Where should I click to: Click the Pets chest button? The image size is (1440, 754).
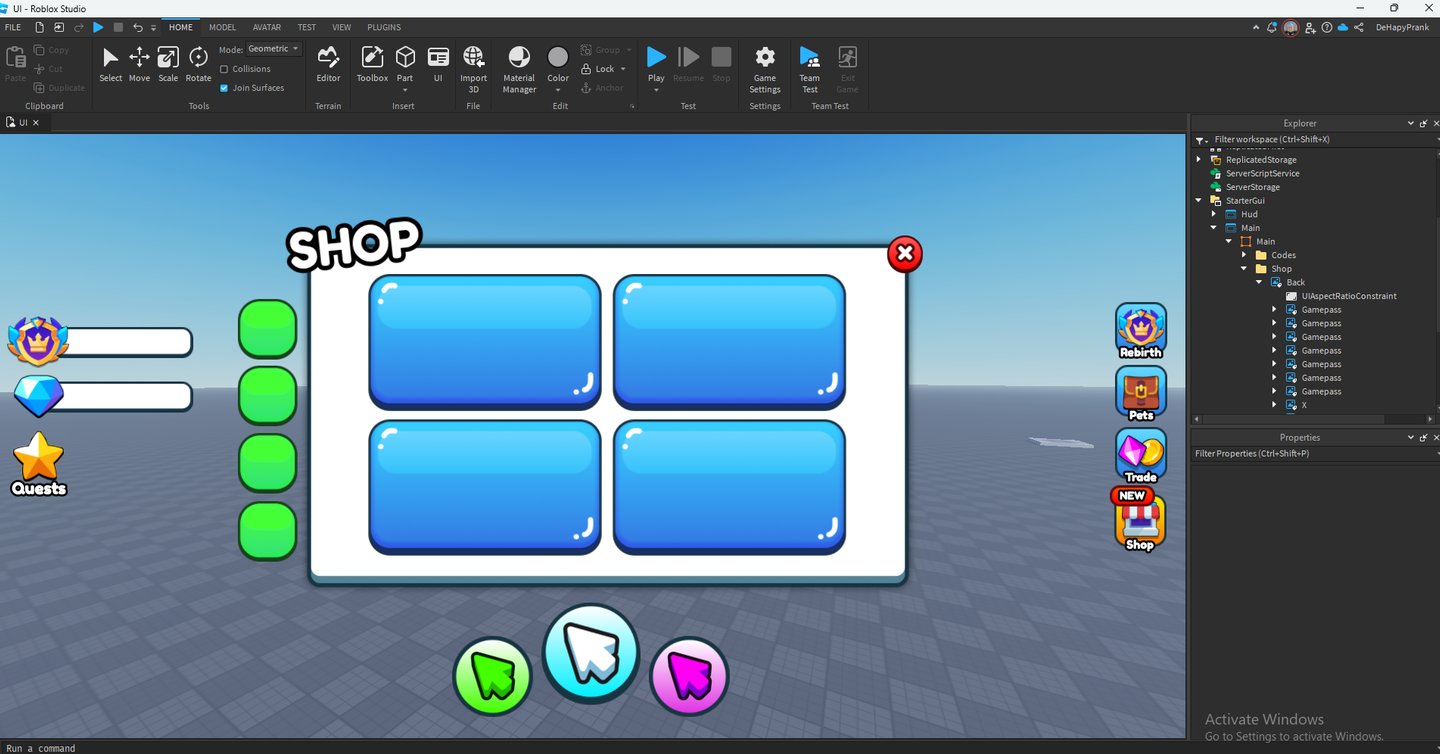tap(1141, 393)
